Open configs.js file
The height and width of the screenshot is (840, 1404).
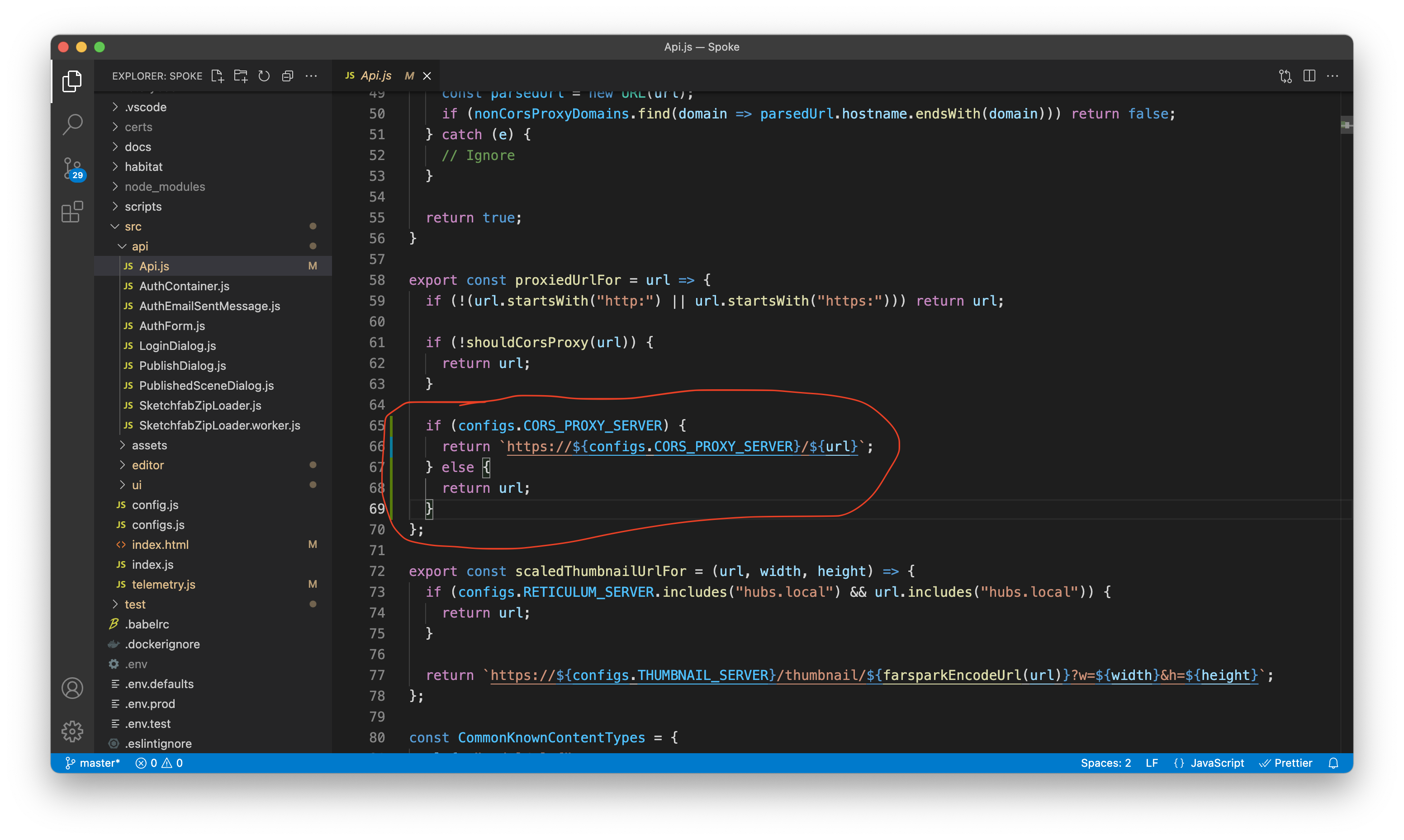213,525
